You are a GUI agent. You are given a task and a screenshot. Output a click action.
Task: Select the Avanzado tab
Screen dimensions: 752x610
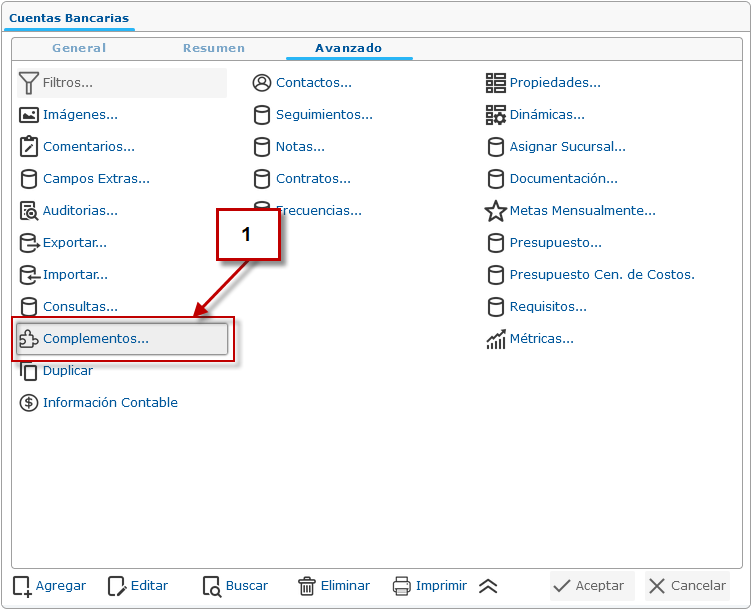349,48
